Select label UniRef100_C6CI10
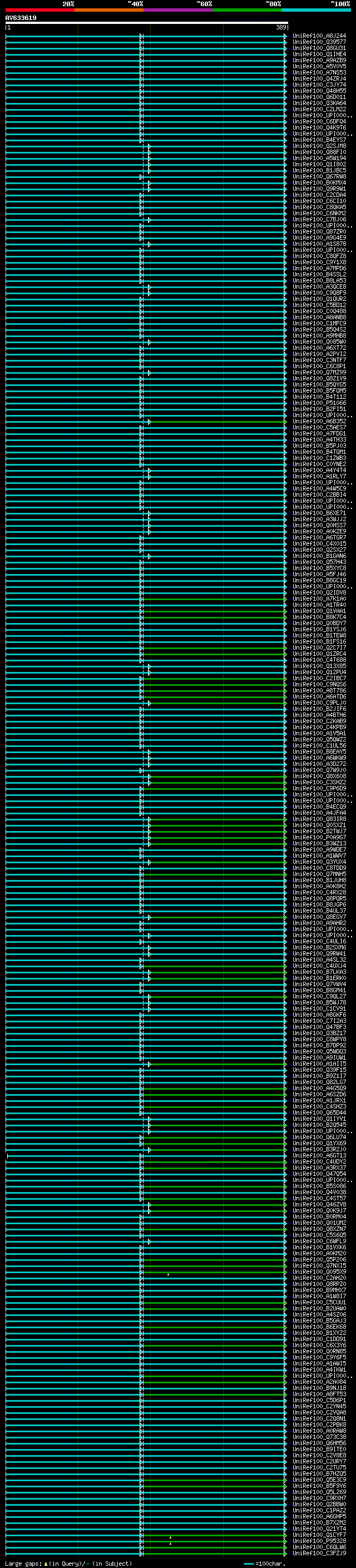Viewport: 356px width, 1568px height. [x=319, y=201]
